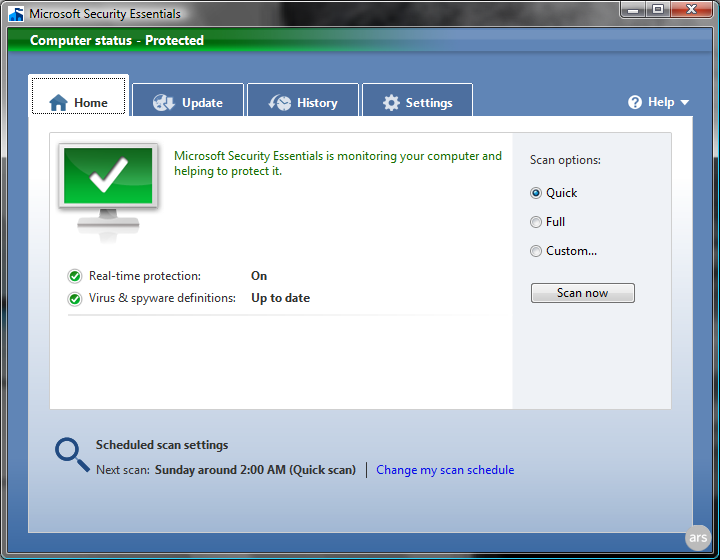Screen dimensions: 720x560
Task: Click the 'On' real-time protection status
Action: tap(259, 276)
